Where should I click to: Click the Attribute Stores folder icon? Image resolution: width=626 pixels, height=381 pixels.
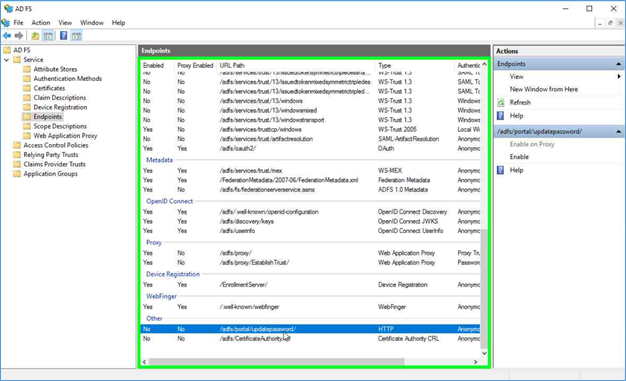27,69
